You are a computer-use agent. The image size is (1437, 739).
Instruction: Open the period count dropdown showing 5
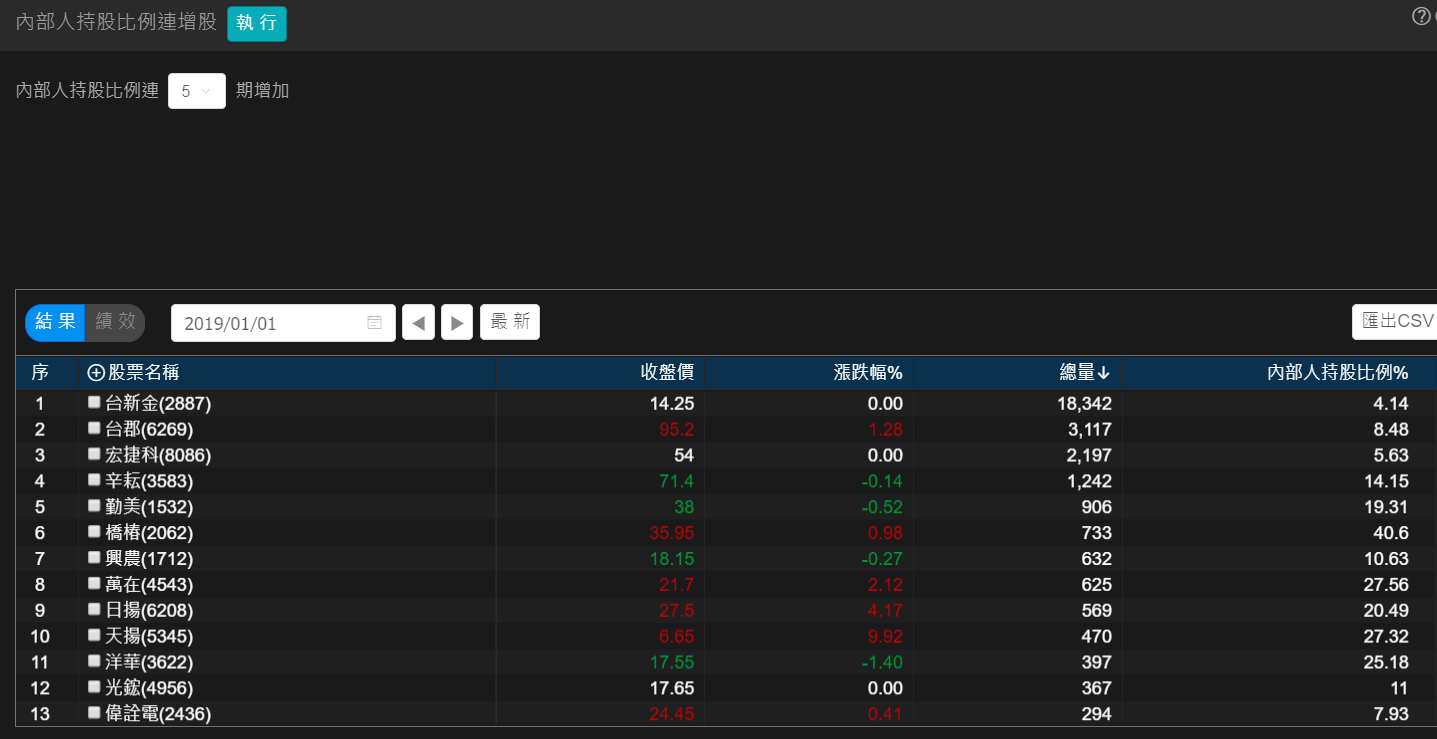point(196,91)
